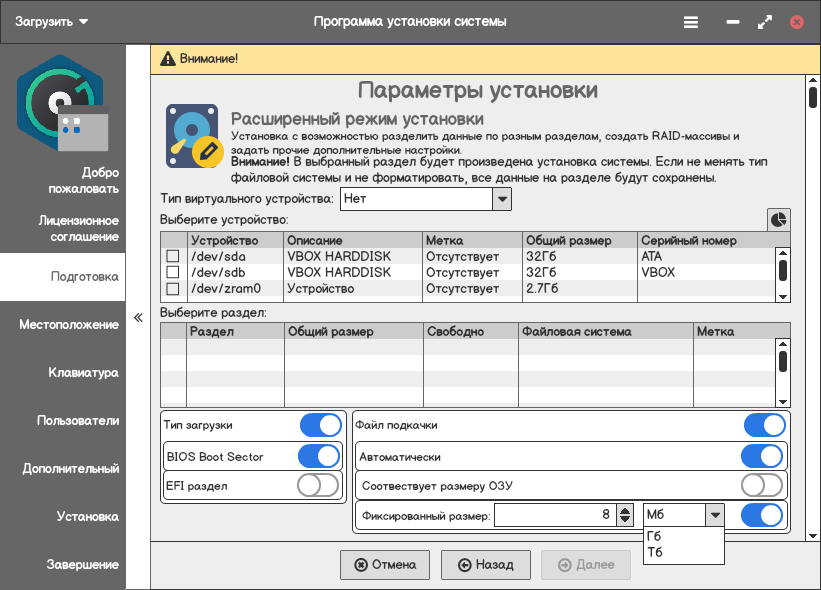Viewport: 821px width, 590px height.
Task: Open the hamburger menu in title bar
Action: 691,21
